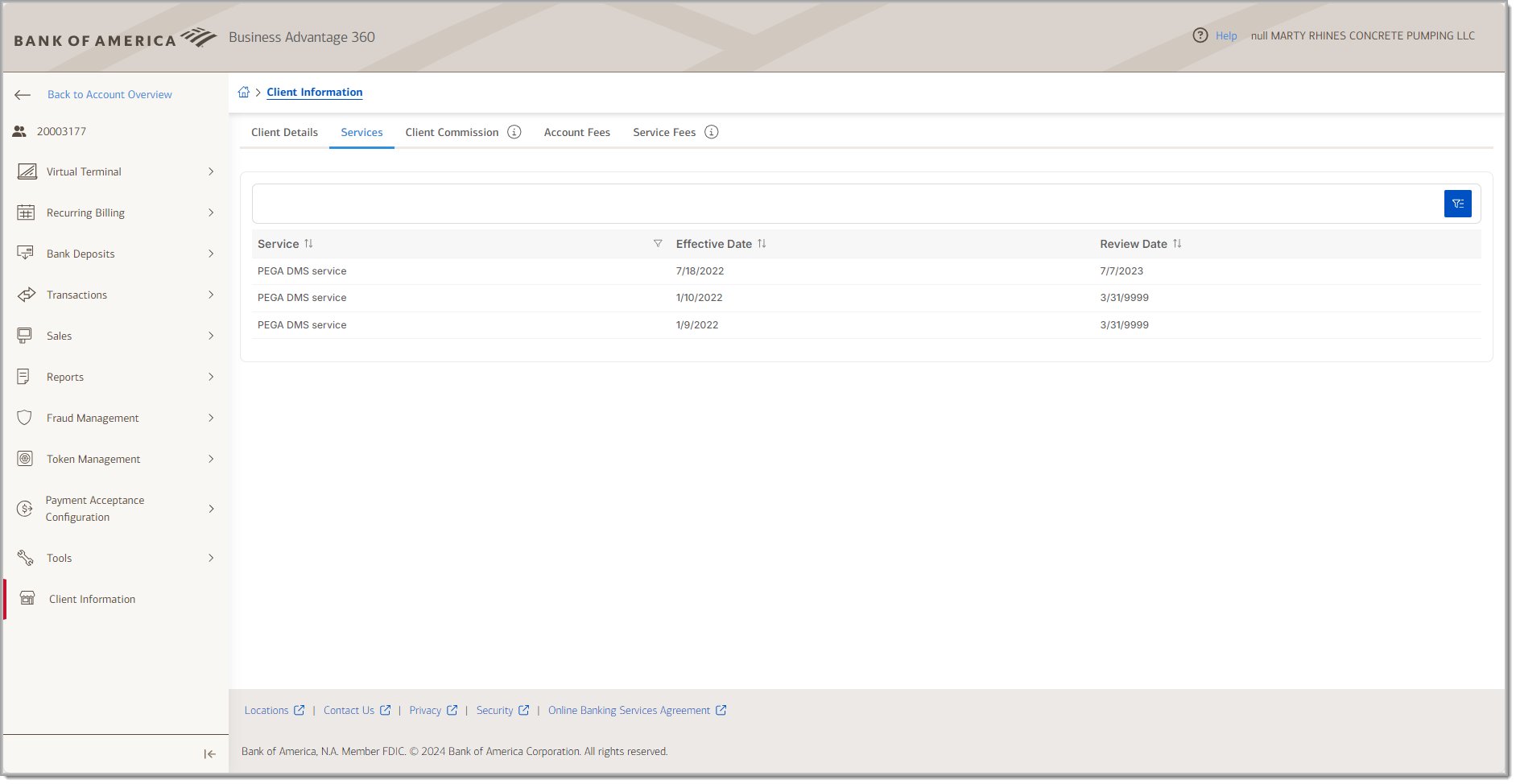Collapse the sidebar using the bottom arrow

tap(209, 754)
